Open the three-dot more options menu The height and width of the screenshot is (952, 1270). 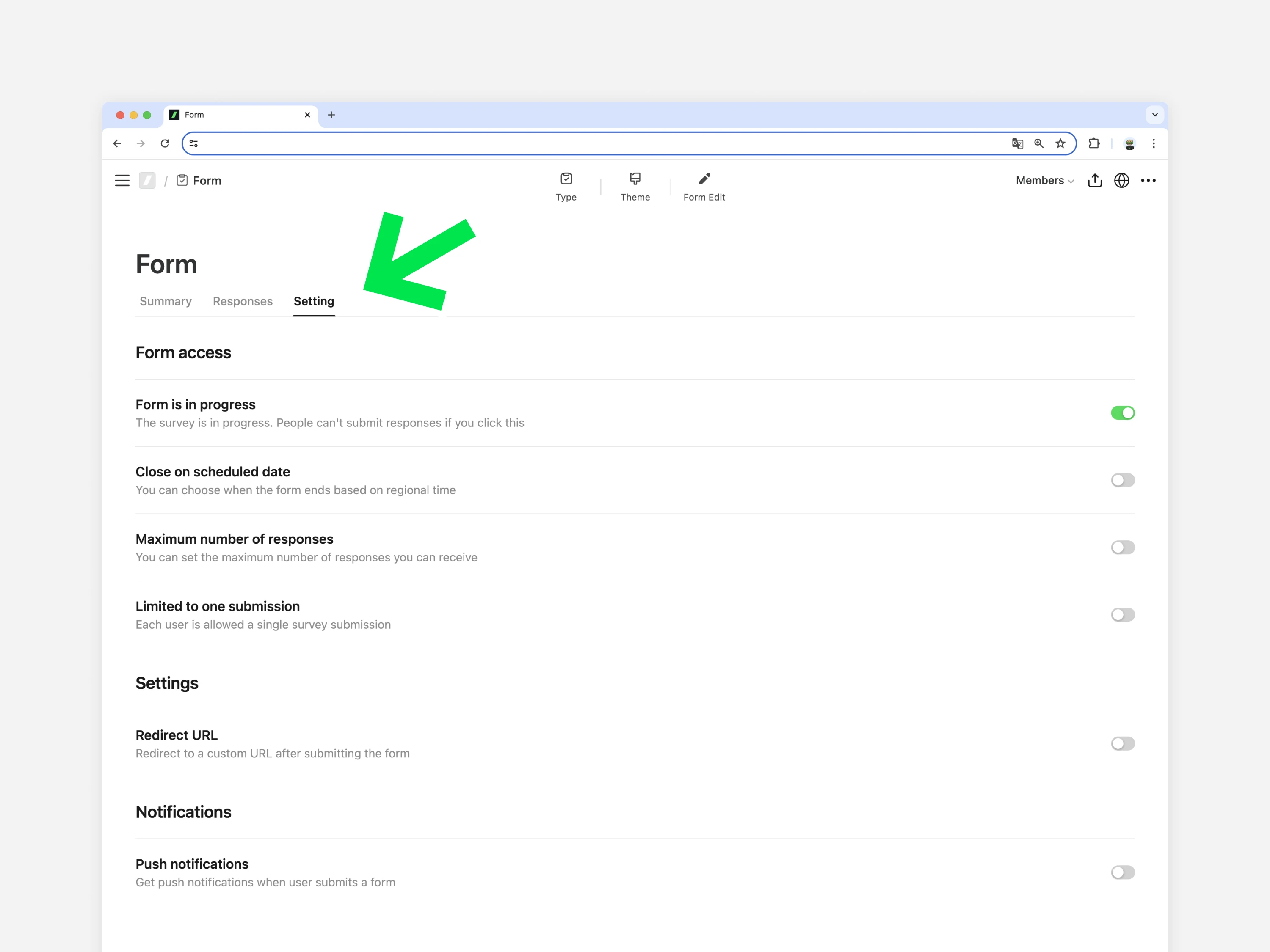(1148, 180)
